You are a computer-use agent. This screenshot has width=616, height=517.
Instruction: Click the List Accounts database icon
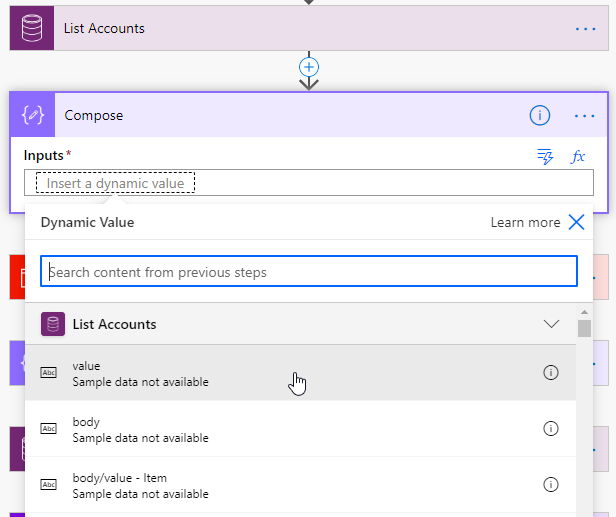[x=32, y=28]
